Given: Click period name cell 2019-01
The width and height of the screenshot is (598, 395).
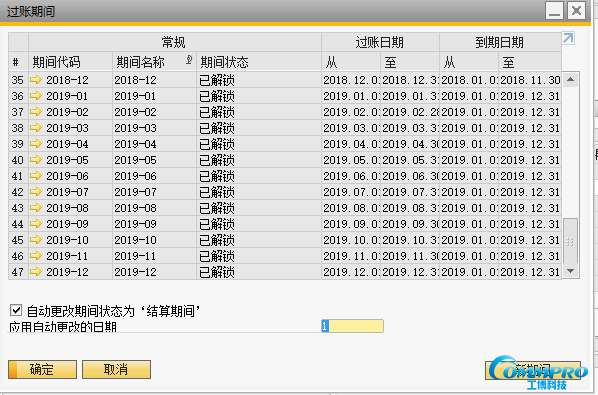Looking at the screenshot, I should tap(154, 96).
